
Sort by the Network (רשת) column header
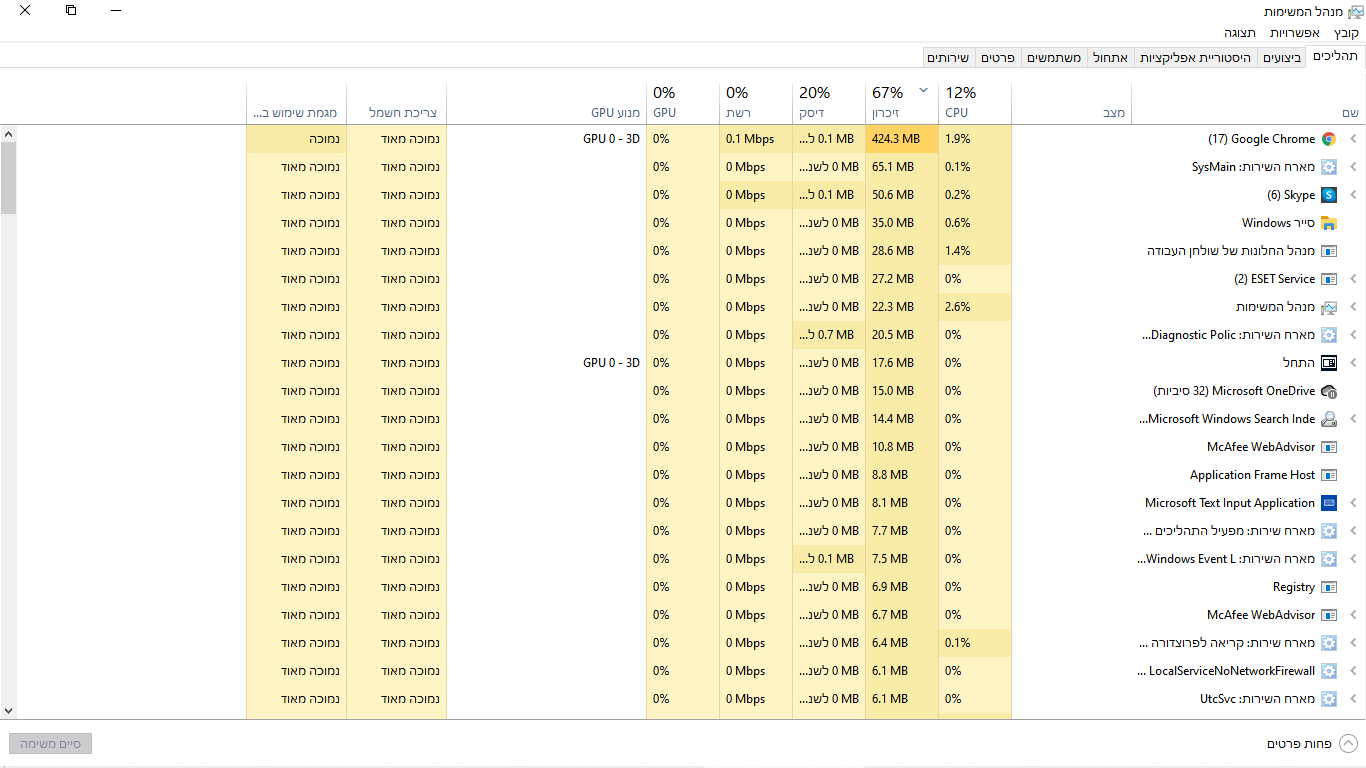(755, 103)
